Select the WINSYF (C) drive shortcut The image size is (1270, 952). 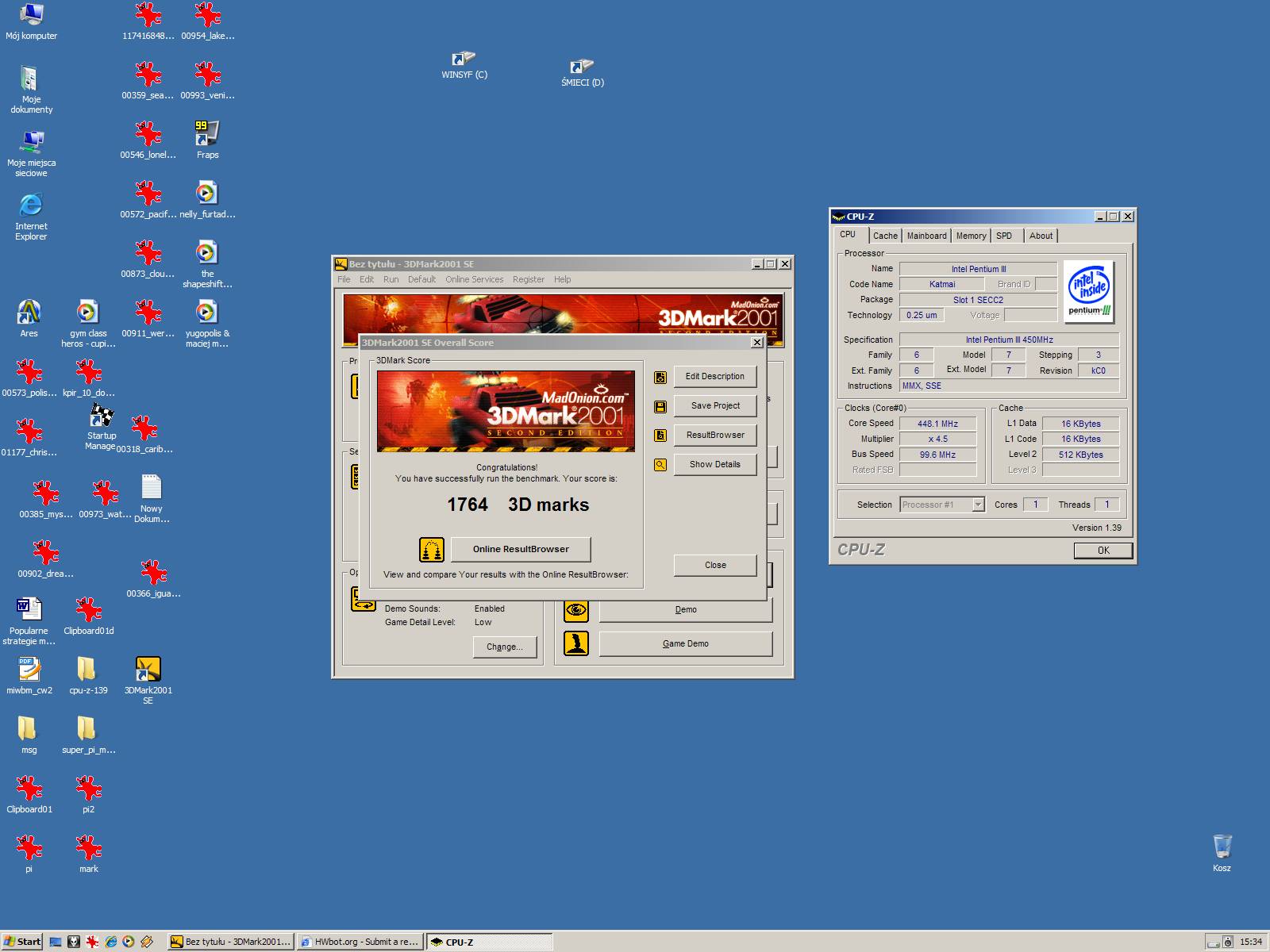pyautogui.click(x=464, y=65)
